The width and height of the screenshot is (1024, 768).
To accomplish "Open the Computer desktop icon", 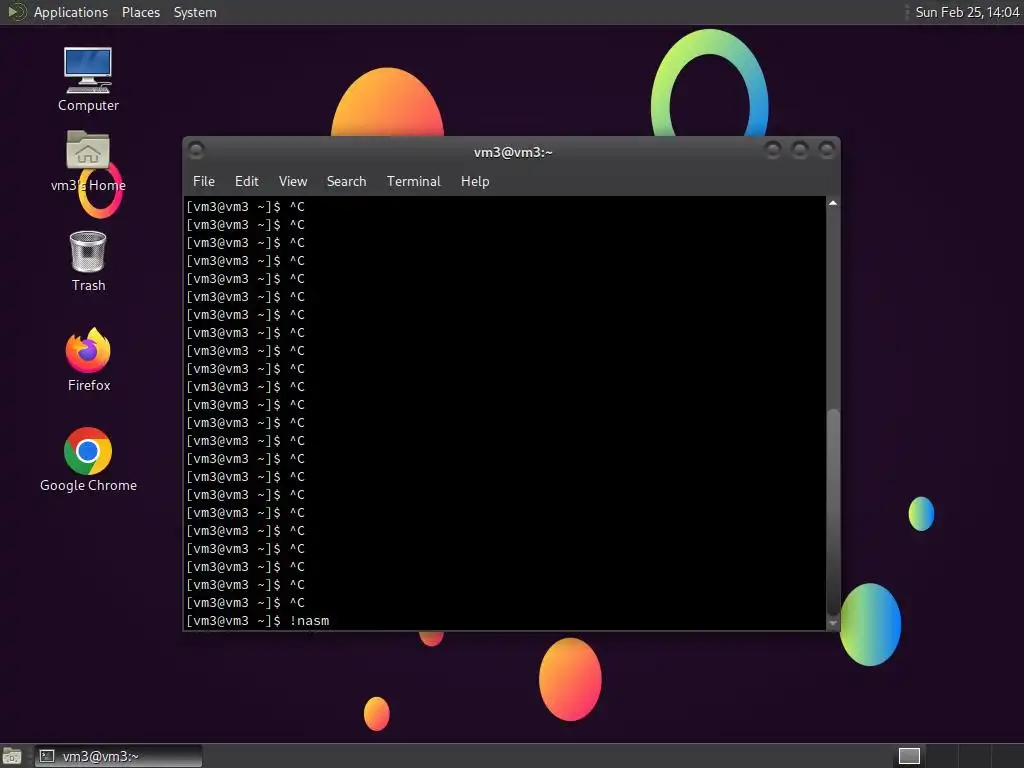I will (88, 79).
